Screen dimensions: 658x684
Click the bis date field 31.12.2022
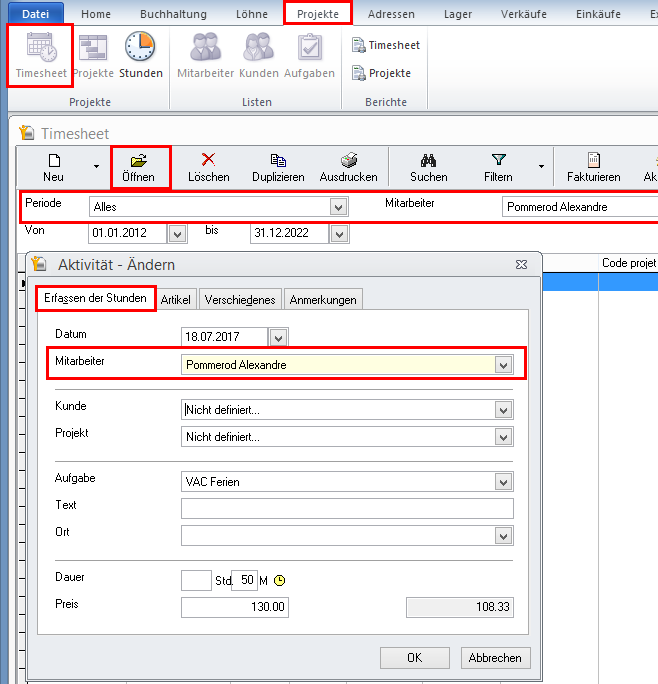290,234
